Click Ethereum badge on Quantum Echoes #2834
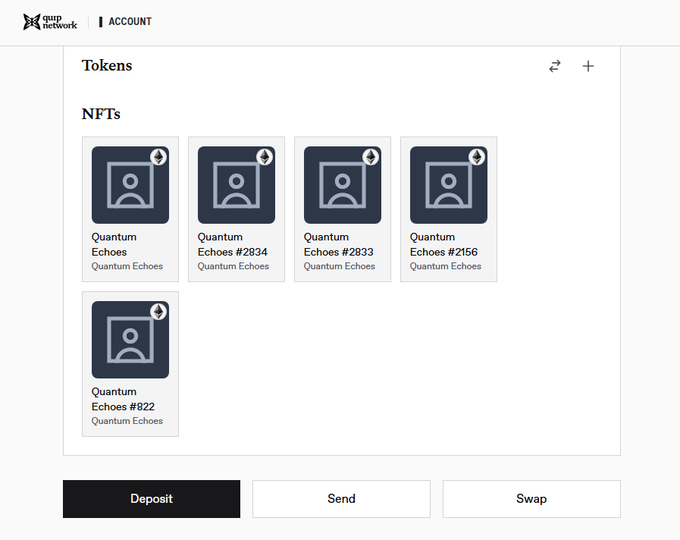The height and width of the screenshot is (540, 680). coord(265,157)
